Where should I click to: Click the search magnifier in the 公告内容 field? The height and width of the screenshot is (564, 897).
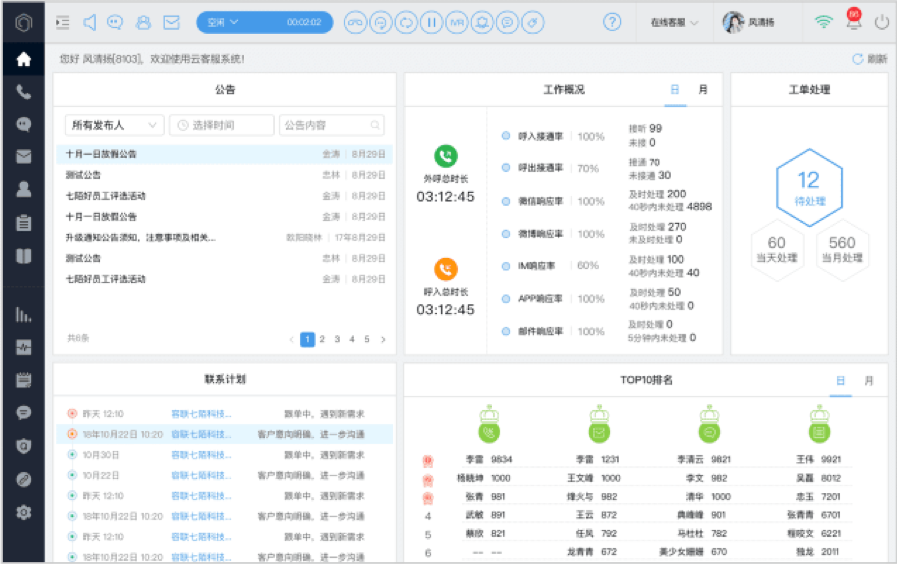coord(375,125)
